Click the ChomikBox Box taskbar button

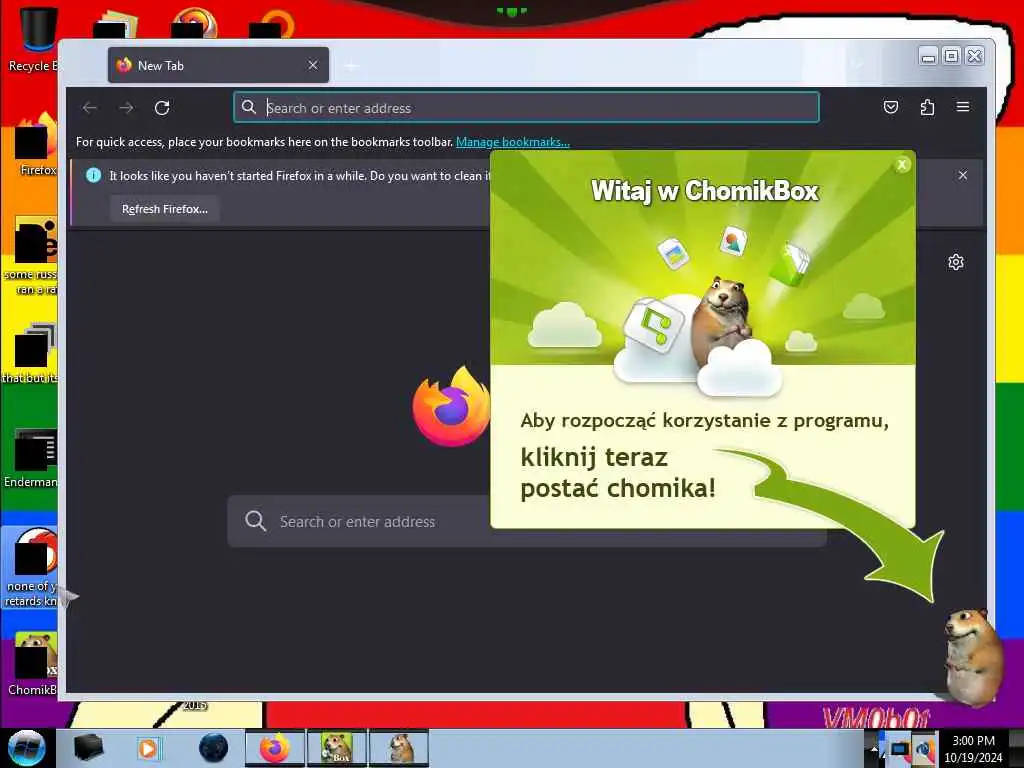point(337,748)
